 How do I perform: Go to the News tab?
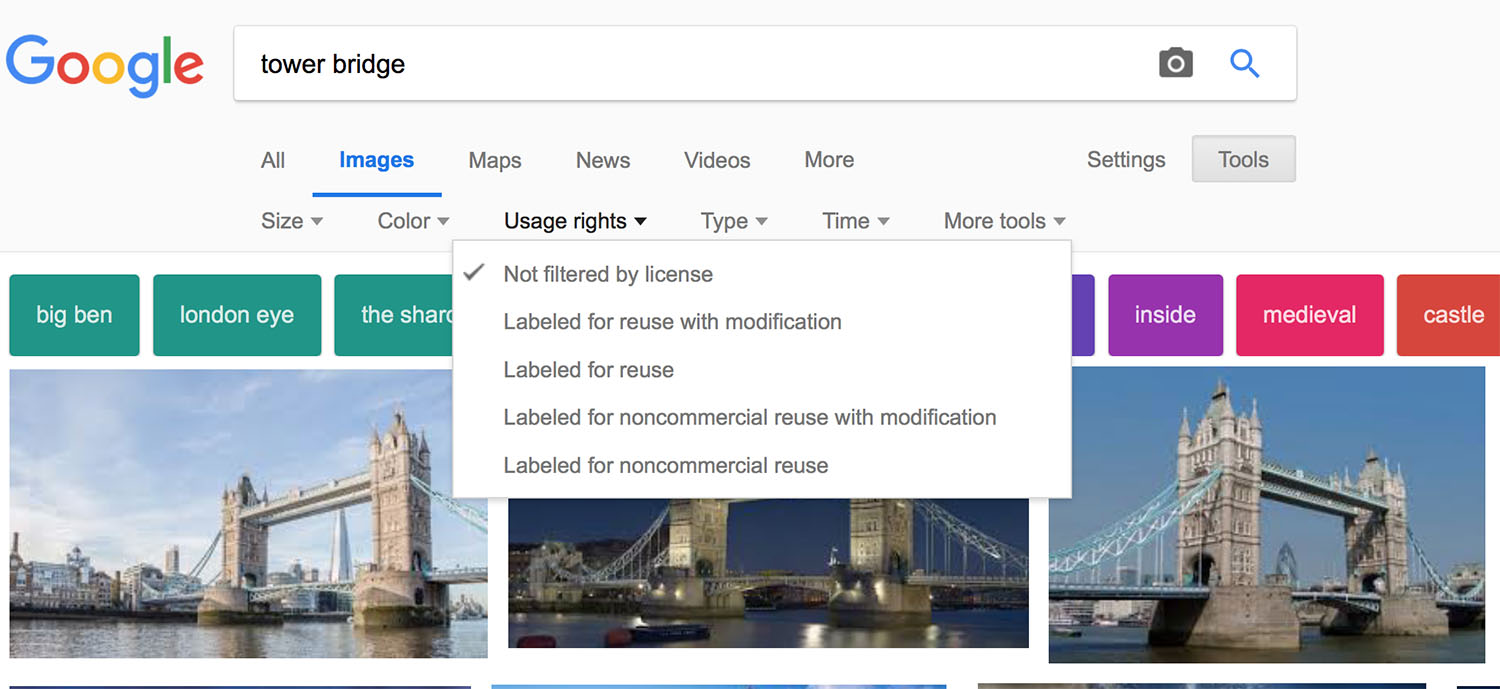603,160
